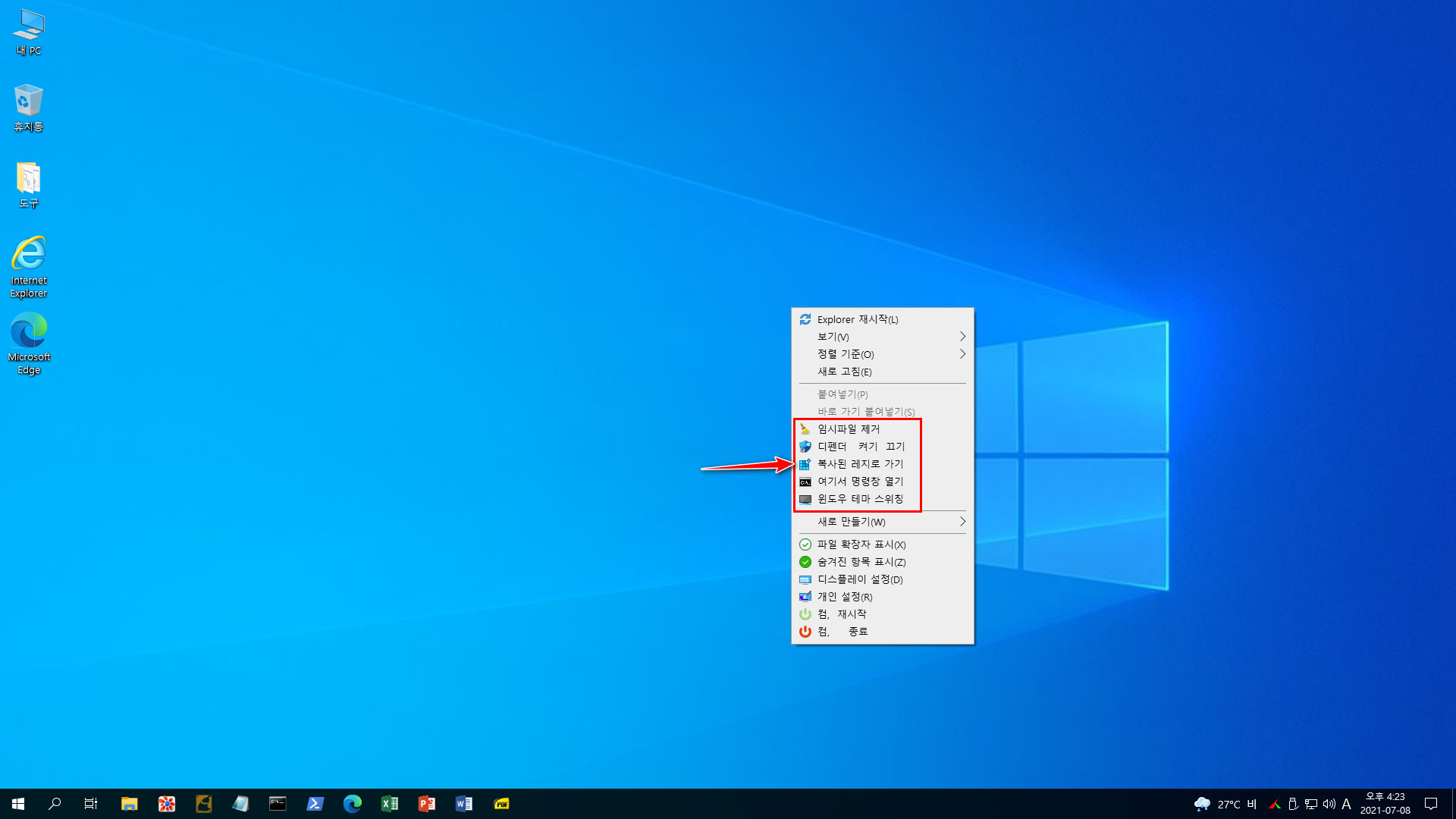Open File Explorer from taskbar
1456x819 pixels.
[130, 804]
